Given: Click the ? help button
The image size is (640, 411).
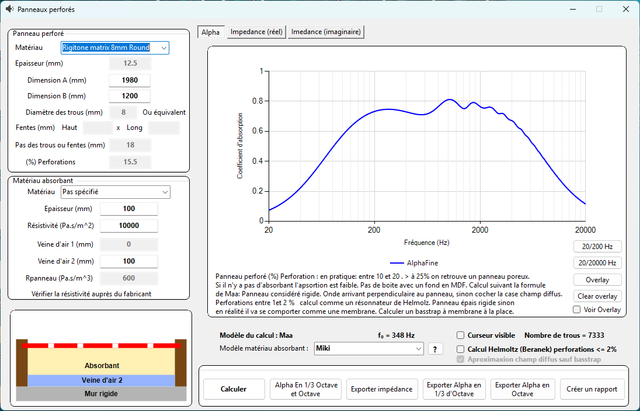Looking at the screenshot, I should pyautogui.click(x=435, y=349).
